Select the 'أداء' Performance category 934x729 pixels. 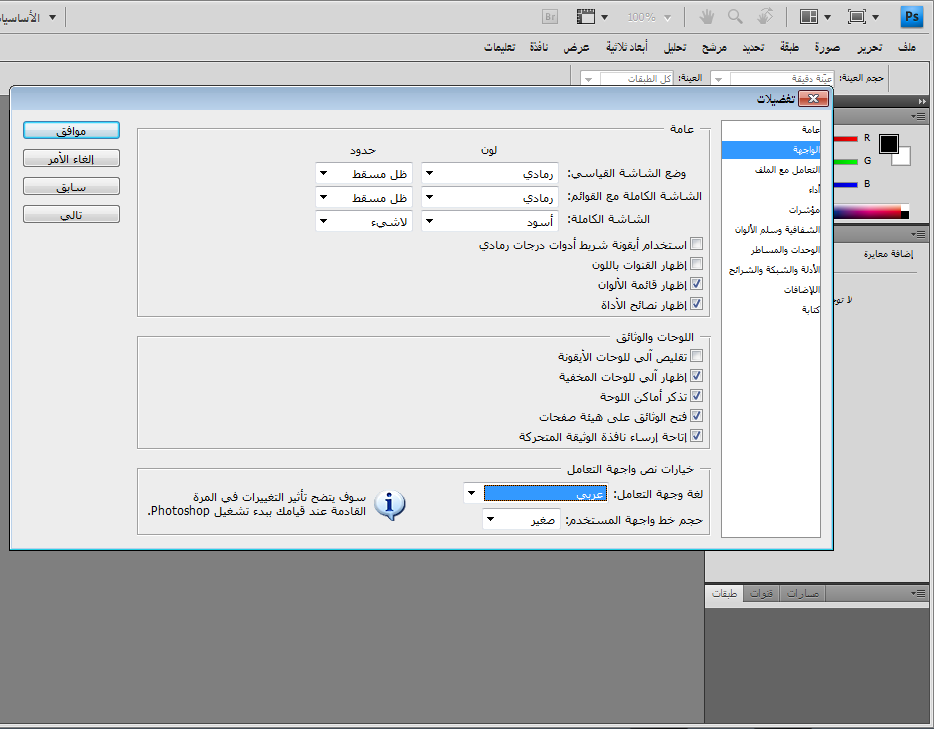[x=771, y=189]
